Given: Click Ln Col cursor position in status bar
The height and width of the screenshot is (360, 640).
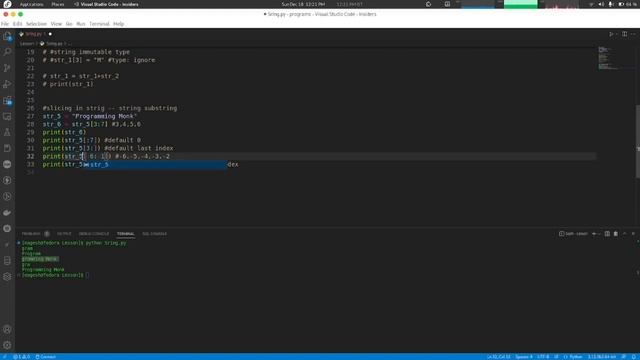Looking at the screenshot, I should click(x=498, y=357).
